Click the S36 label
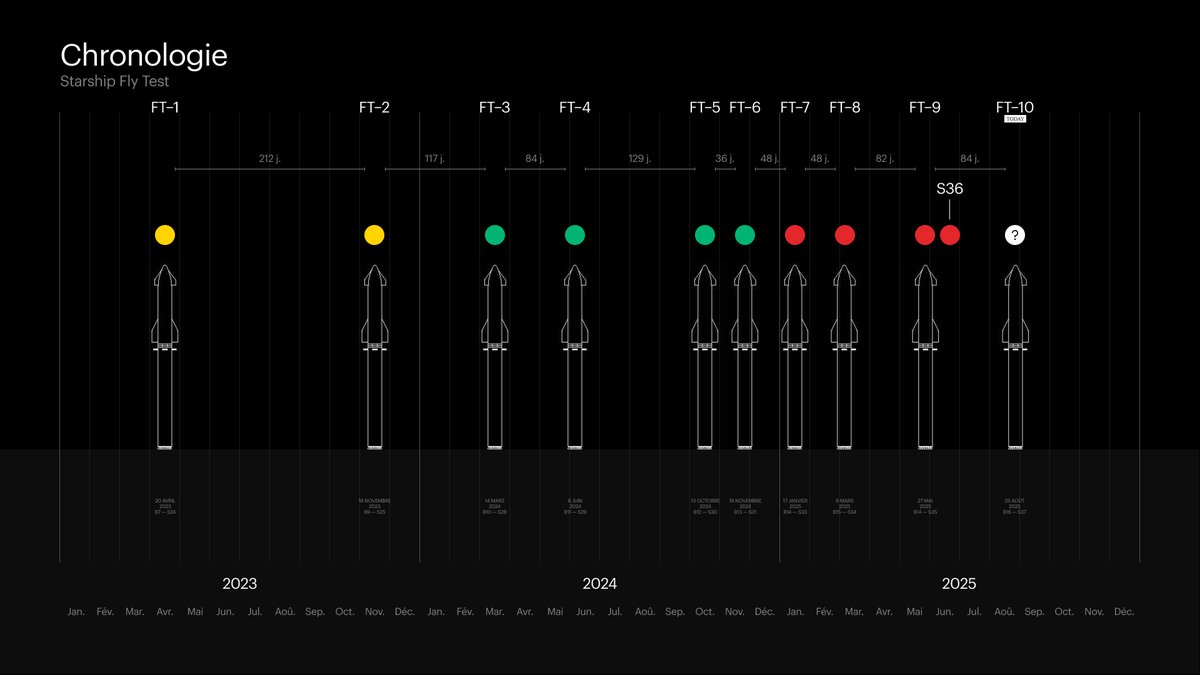The height and width of the screenshot is (675, 1200). (x=949, y=188)
